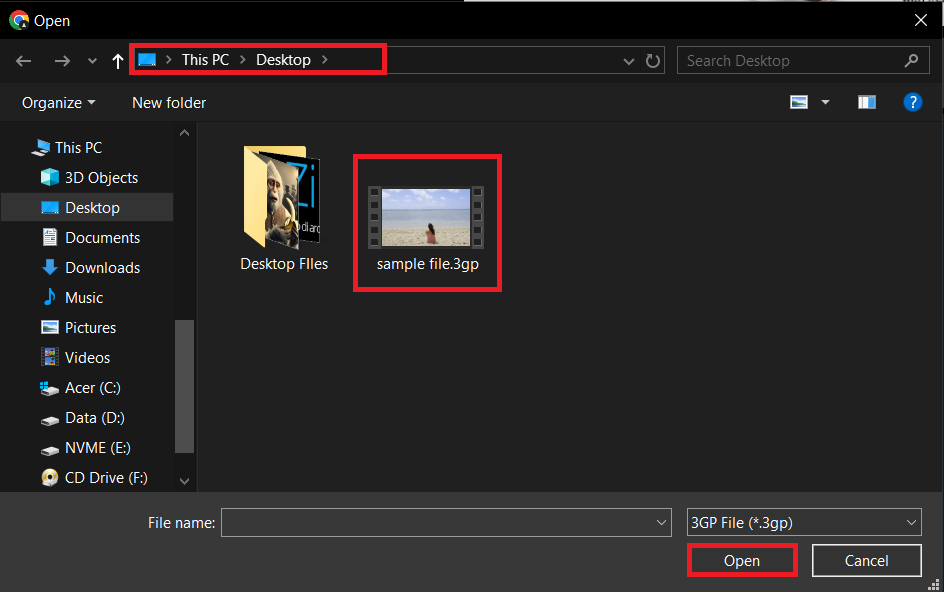Open the address bar history dropdown
The width and height of the screenshot is (944, 592).
point(628,61)
